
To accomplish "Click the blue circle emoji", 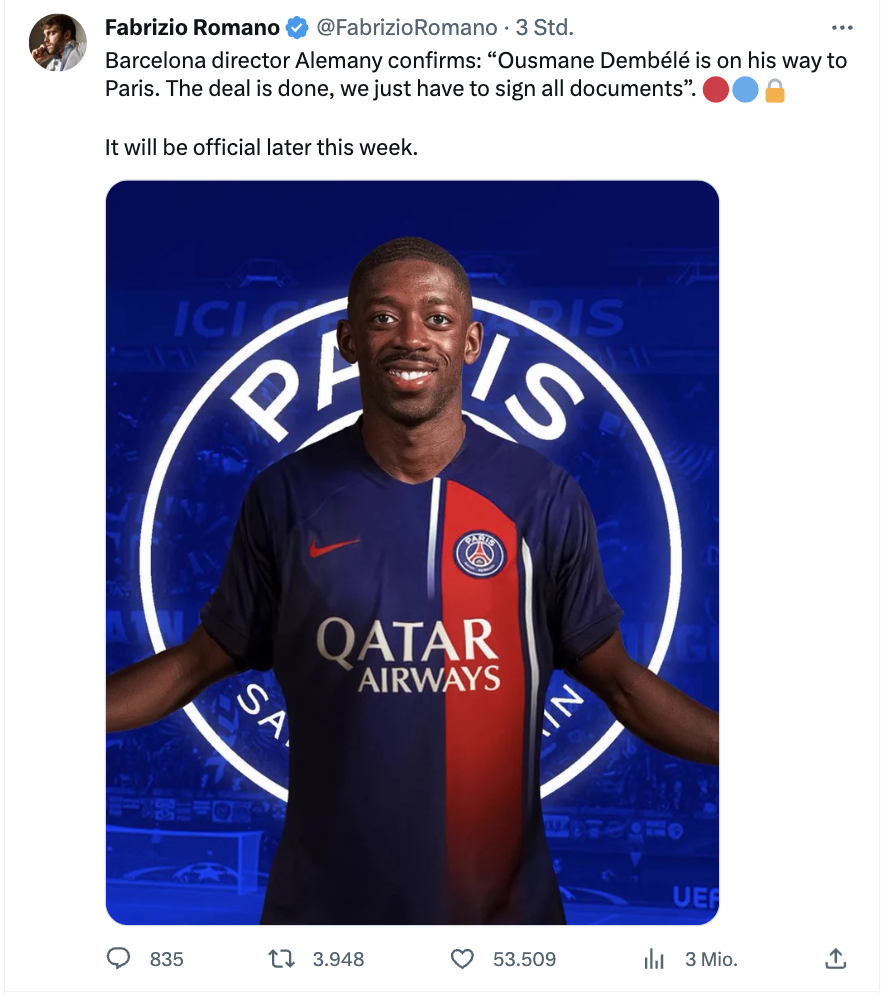I will 745,89.
